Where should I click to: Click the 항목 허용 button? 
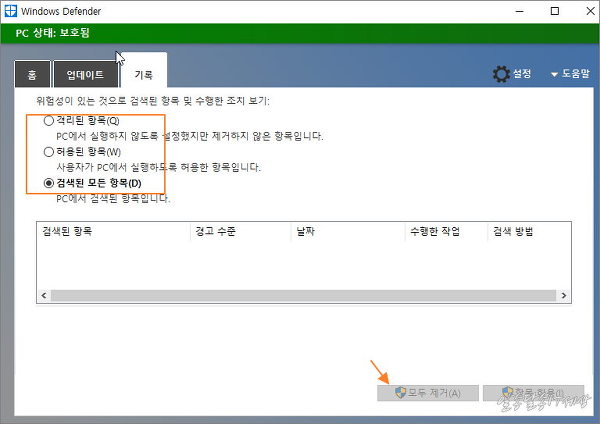pyautogui.click(x=532, y=392)
